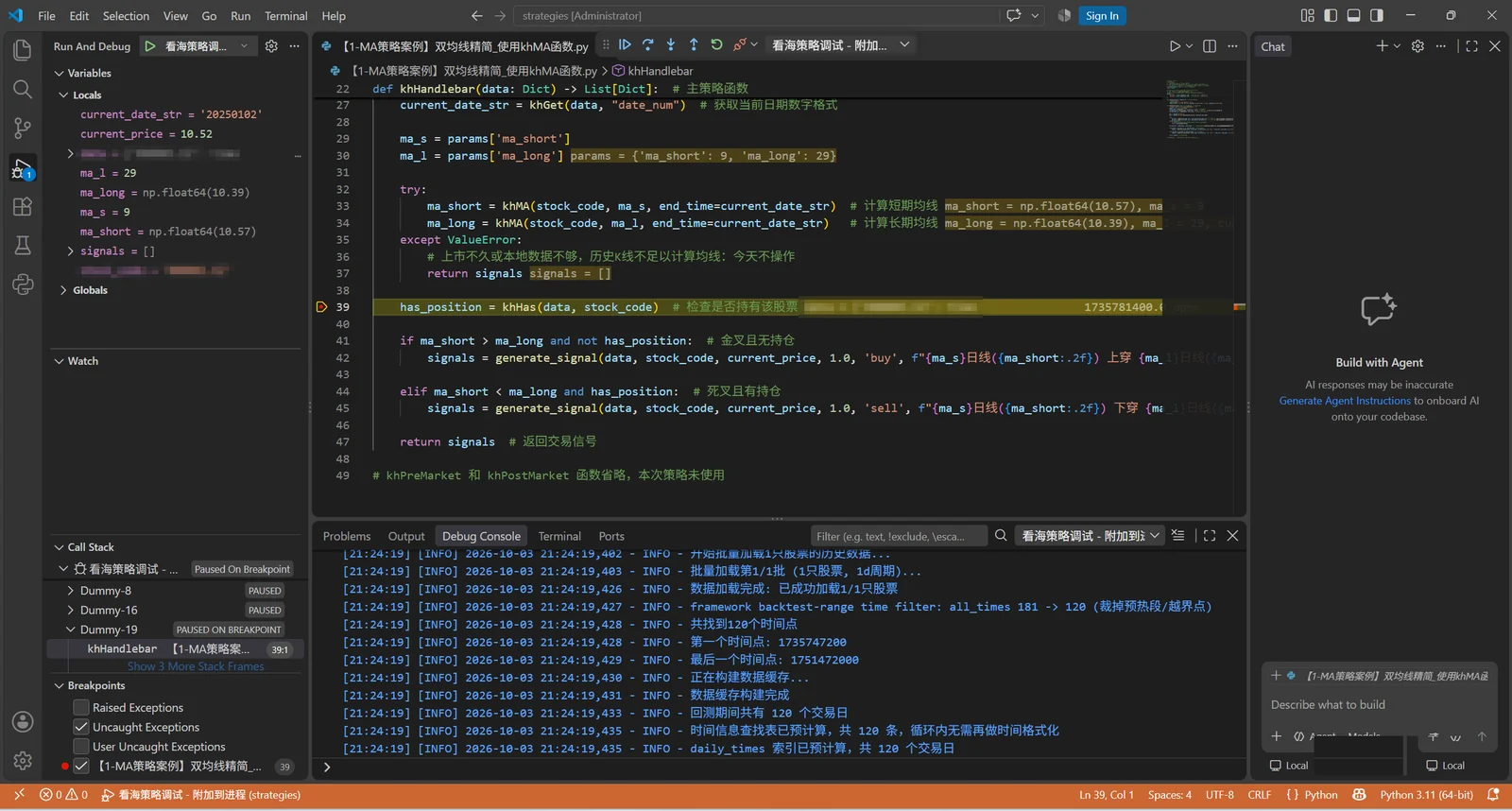Open the Search view in activity bar
This screenshot has height=811, width=1512.
pyautogui.click(x=23, y=89)
